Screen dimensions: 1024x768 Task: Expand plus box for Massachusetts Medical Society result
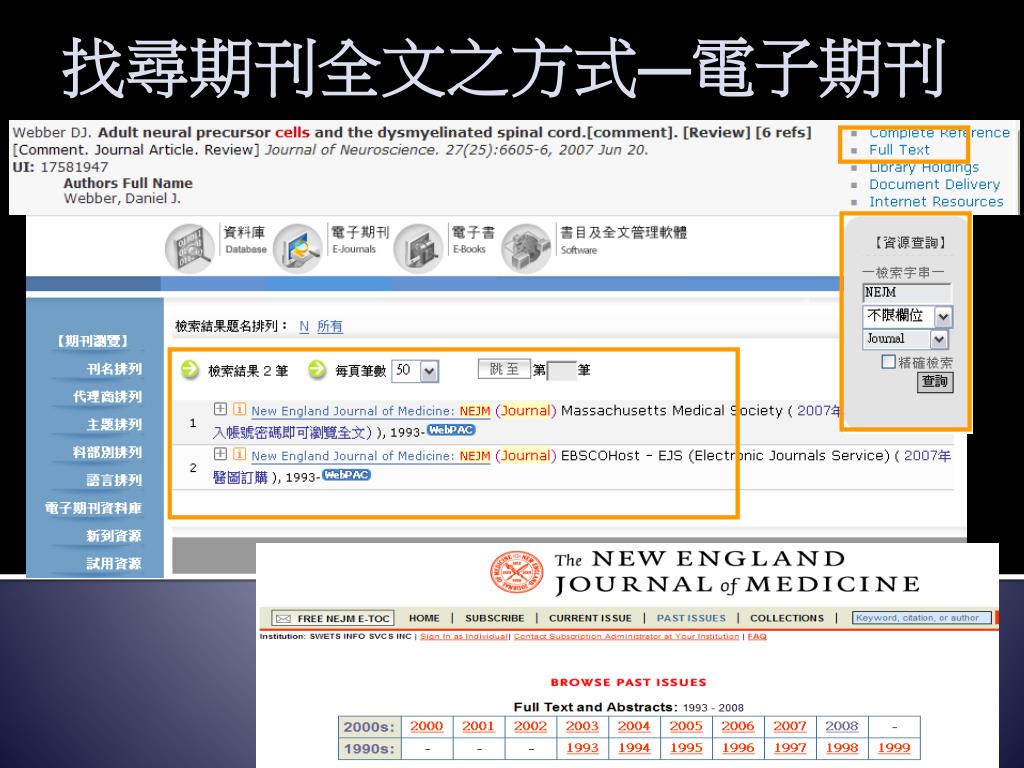tap(220, 409)
